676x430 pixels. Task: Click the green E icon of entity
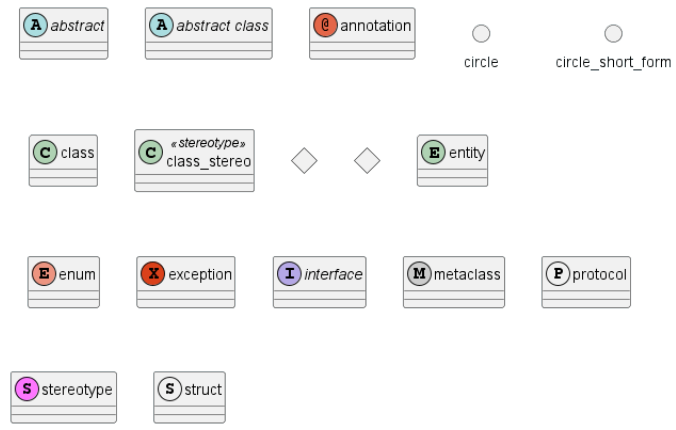click(x=433, y=152)
